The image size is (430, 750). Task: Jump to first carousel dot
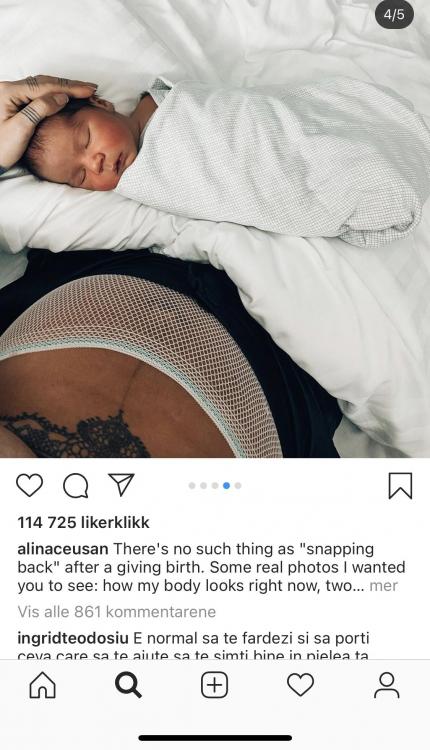pyautogui.click(x=192, y=485)
